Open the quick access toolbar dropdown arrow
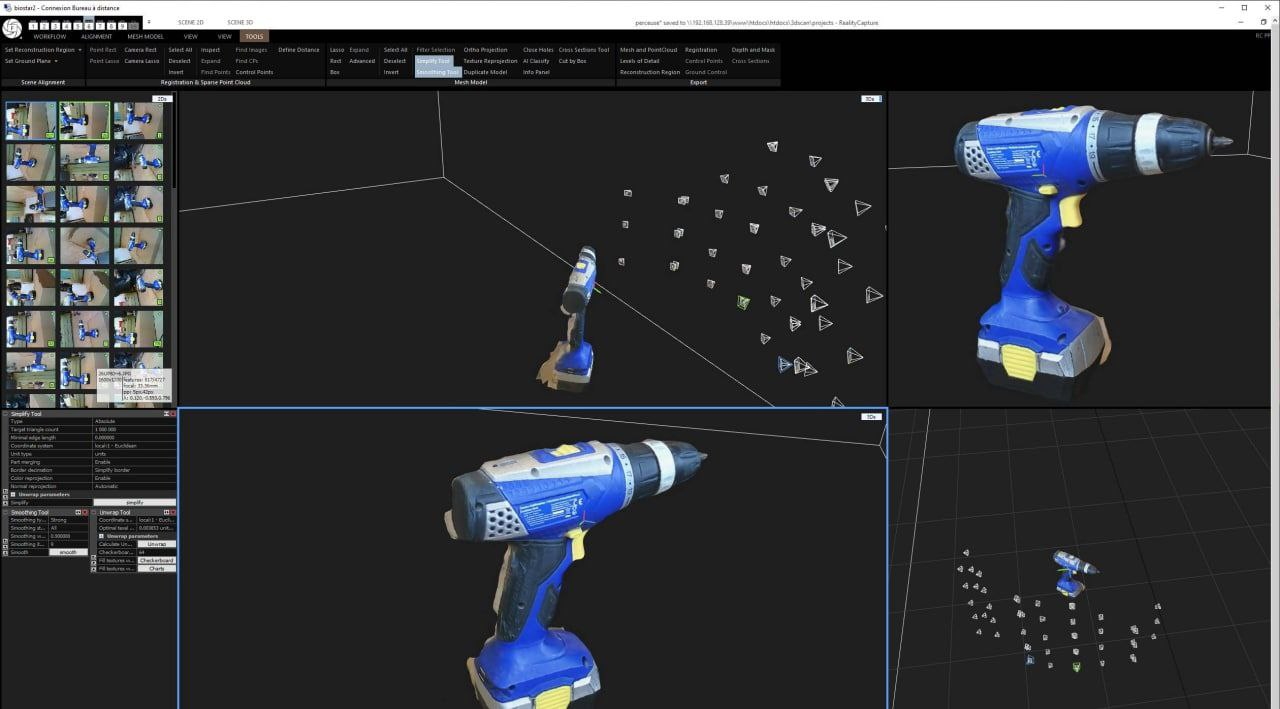This screenshot has height=709, width=1280. (x=149, y=21)
